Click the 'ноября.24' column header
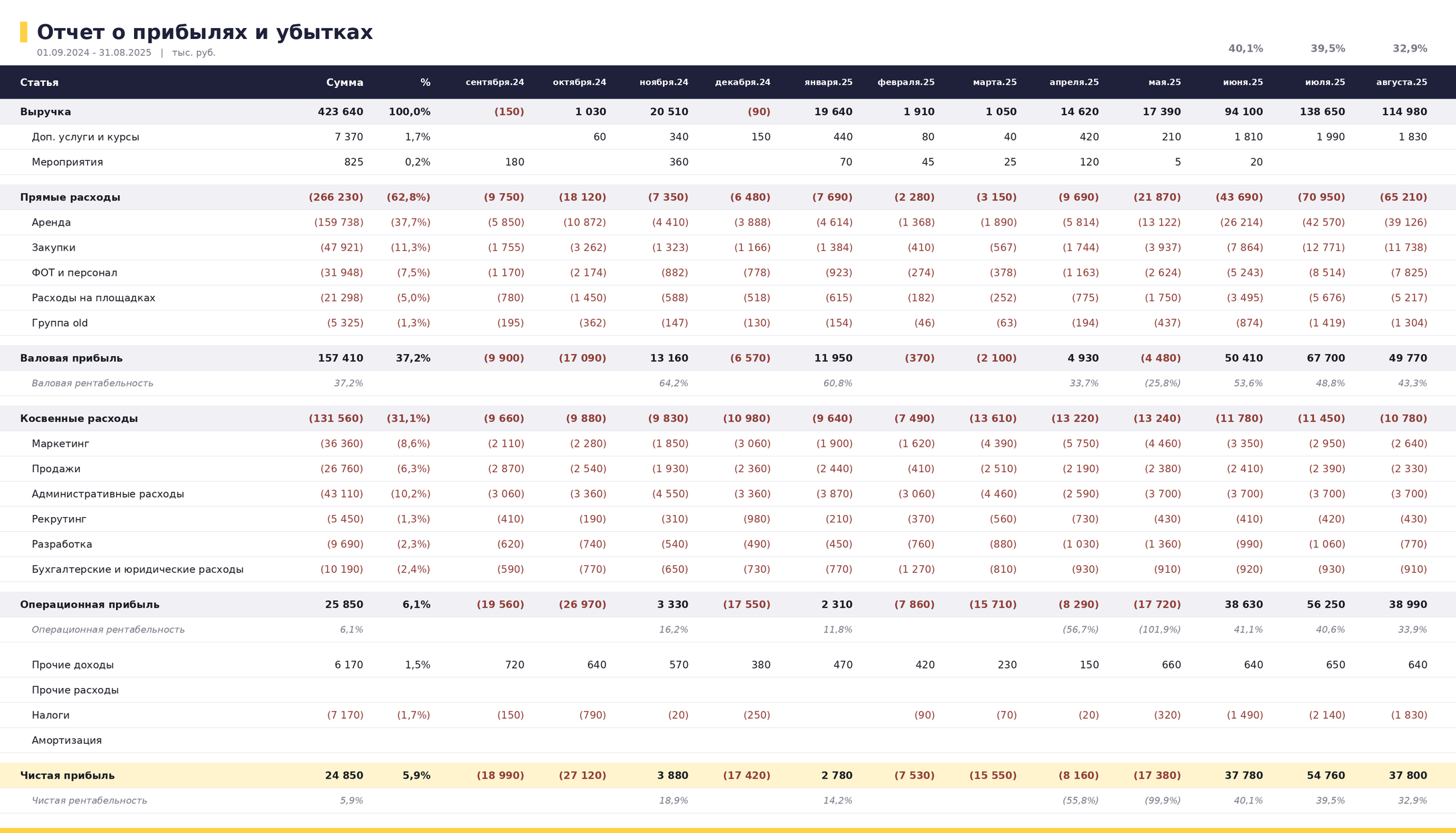1456x833 pixels. tap(664, 82)
